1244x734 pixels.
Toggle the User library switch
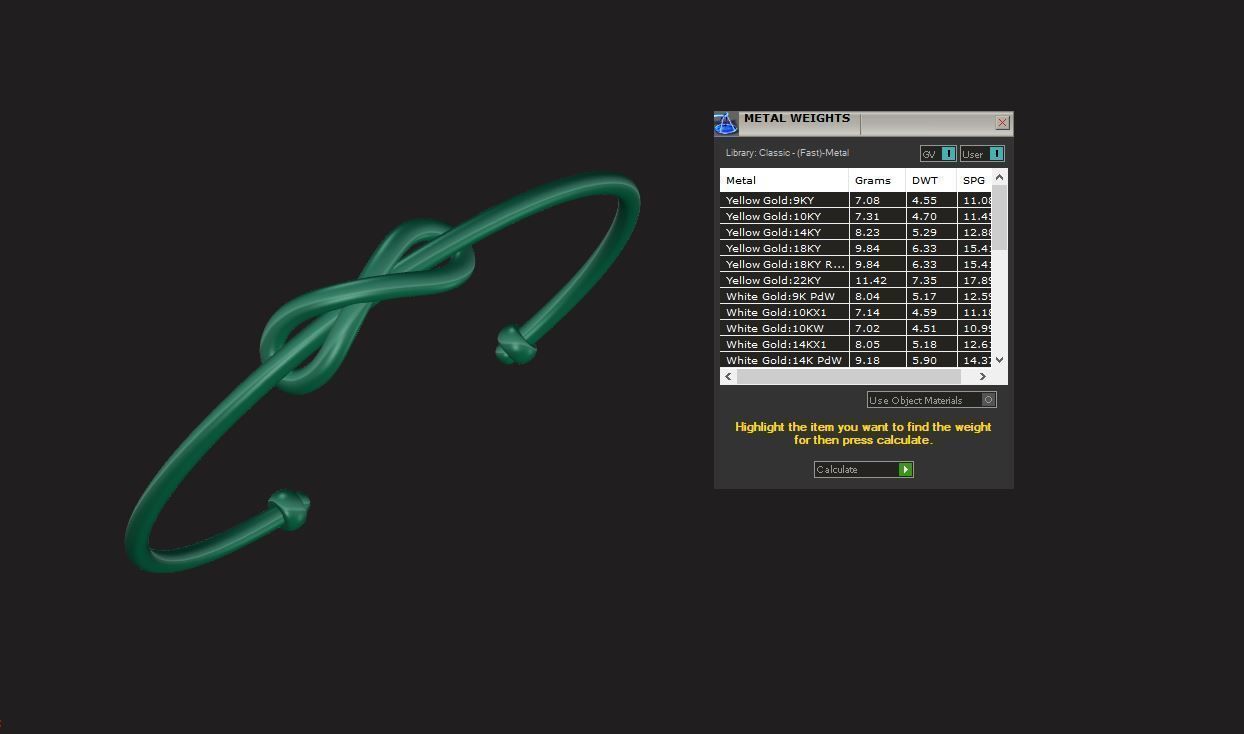982,154
